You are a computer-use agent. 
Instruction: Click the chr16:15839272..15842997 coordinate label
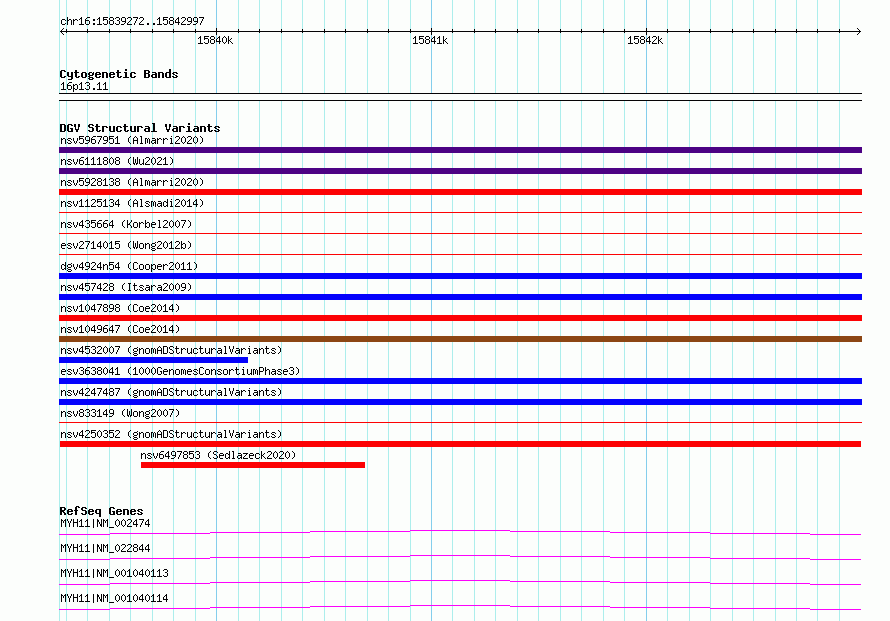tap(132, 22)
